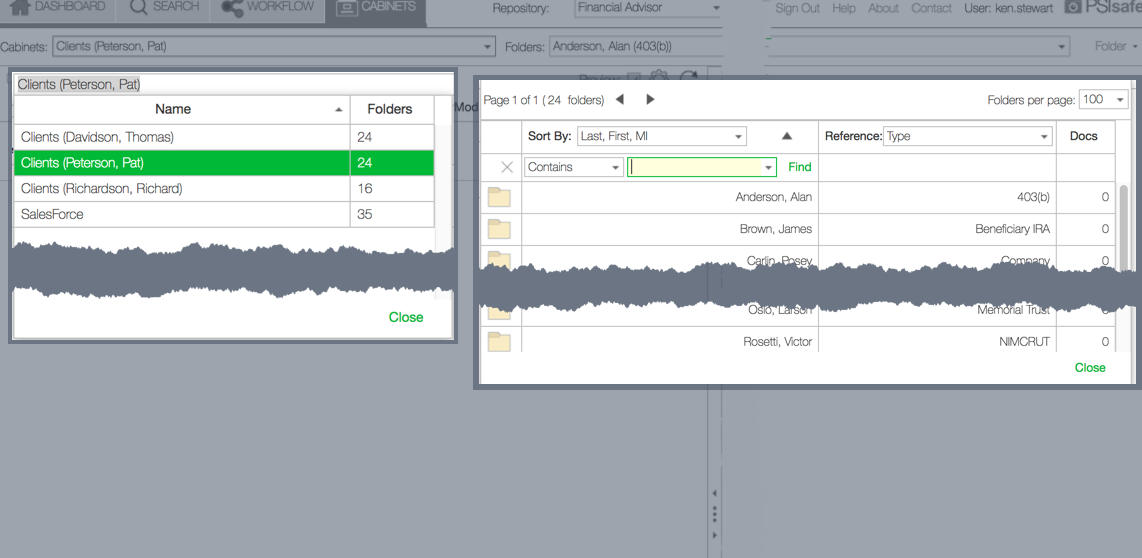Open the Anderson, Alan folder icon
1142x558 pixels.
pyautogui.click(x=499, y=197)
